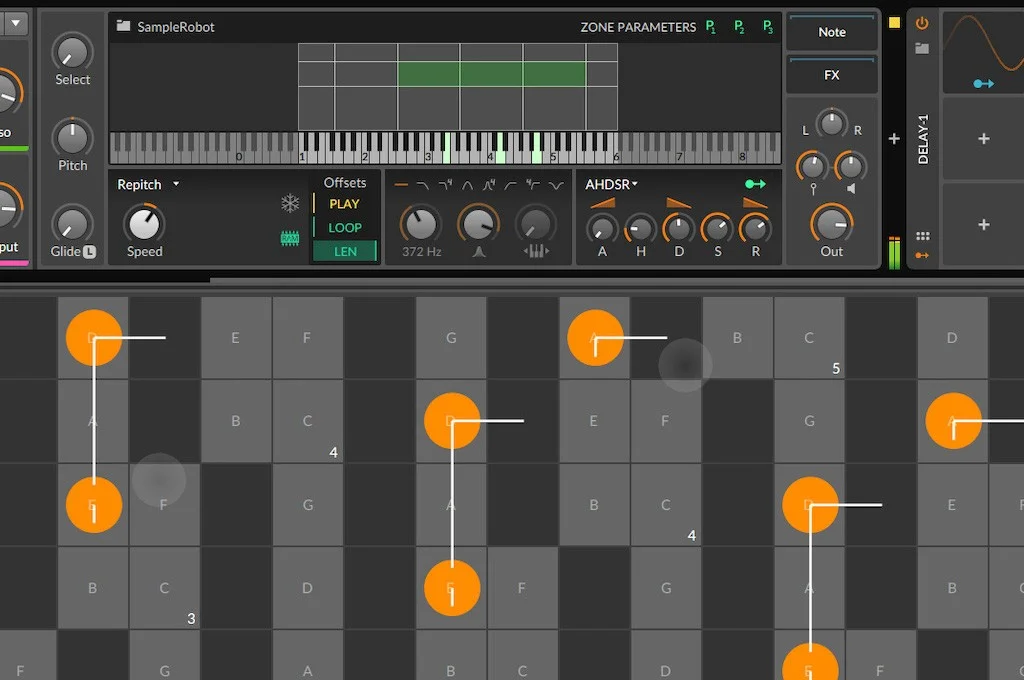
Task: Open the DELAY-1 preset folder icon
Action: click(922, 48)
